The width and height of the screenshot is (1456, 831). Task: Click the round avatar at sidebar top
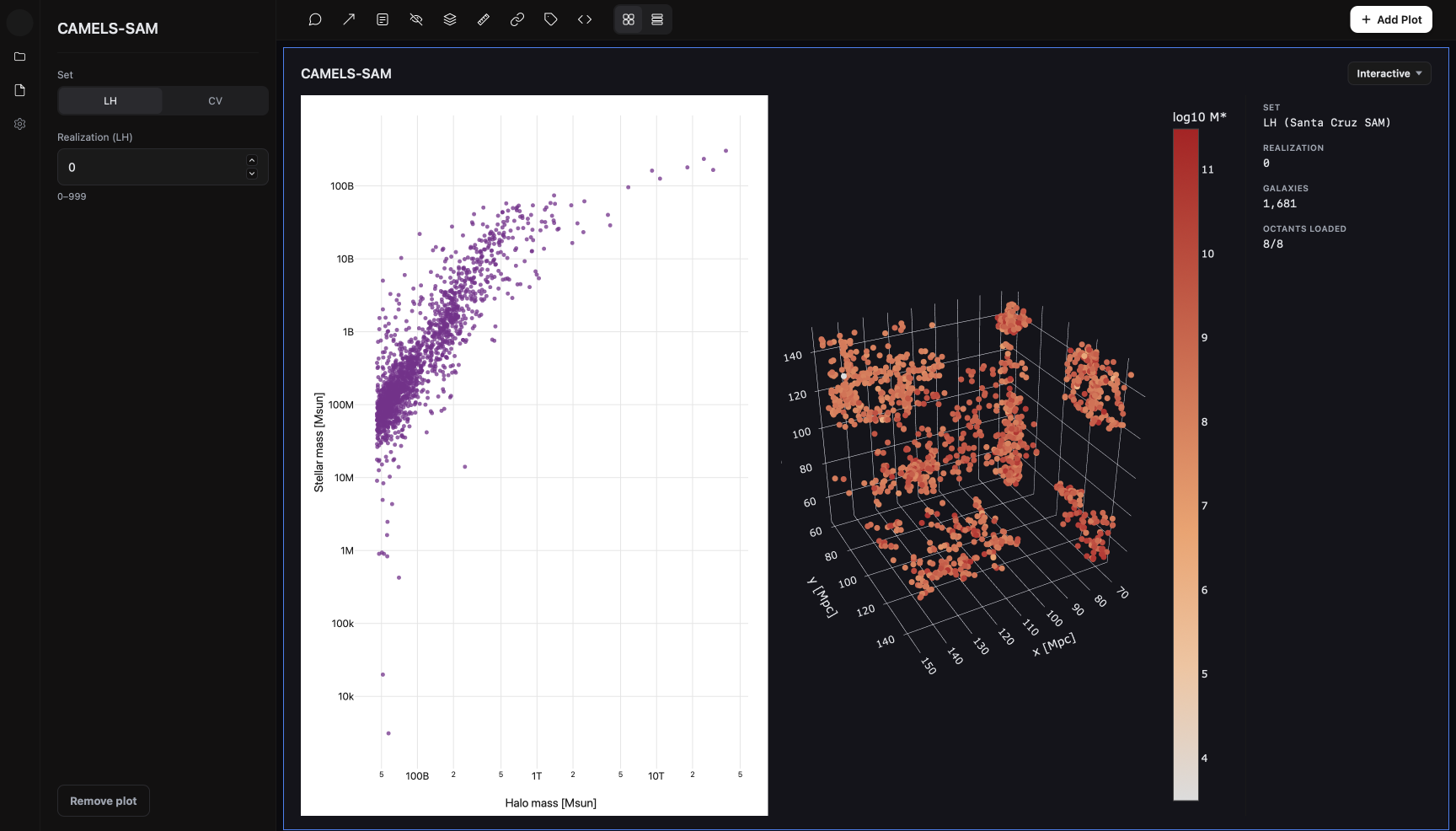[20, 22]
